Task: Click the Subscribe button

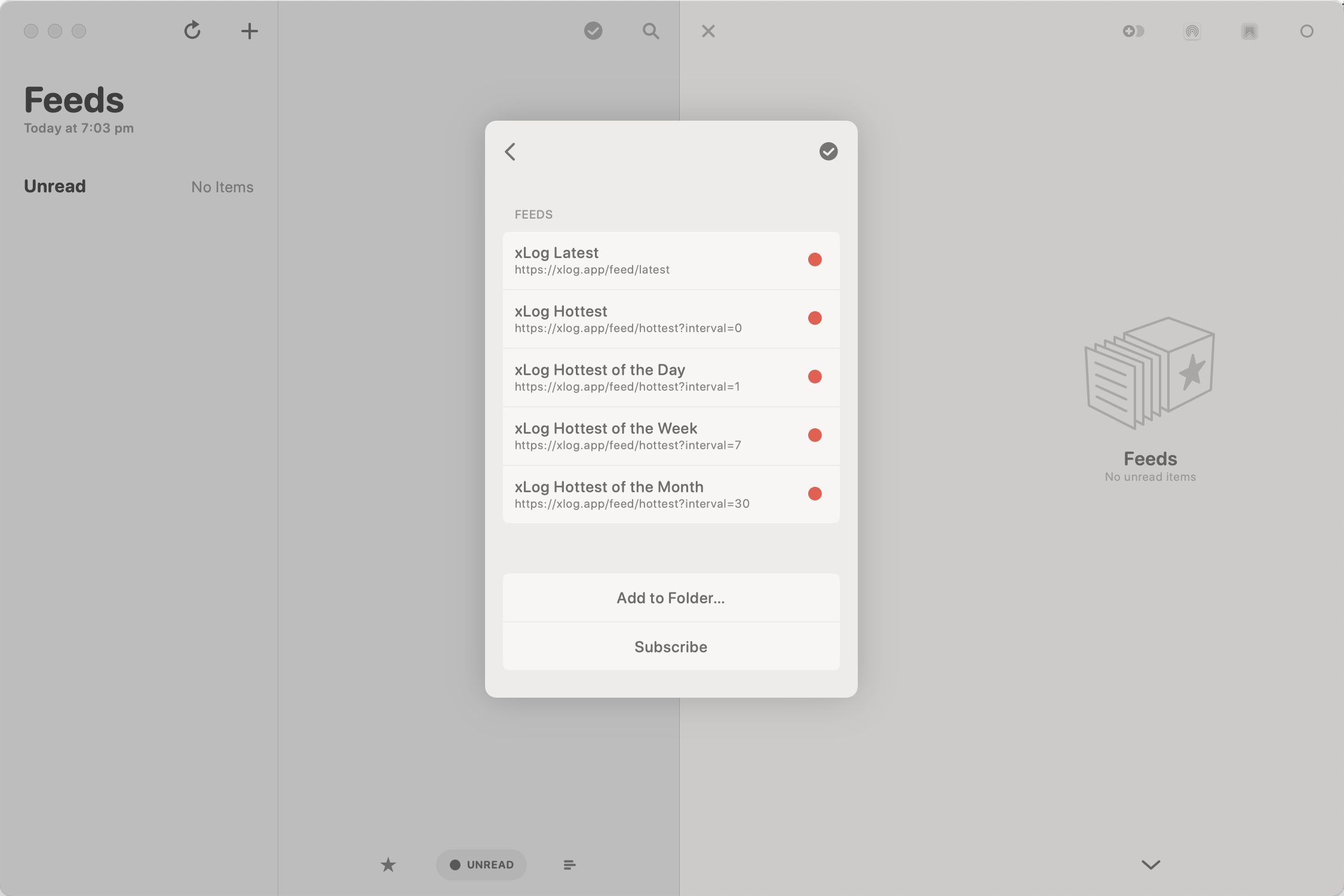Action: point(671,646)
